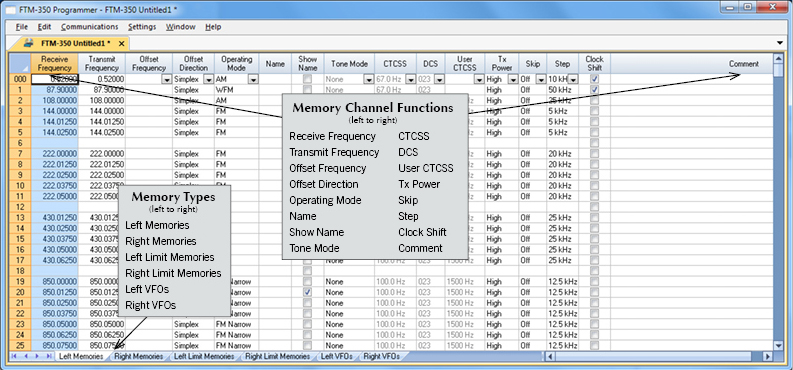Expand Offset Direction dropdown in row 000
The image size is (793, 370).
[208, 79]
